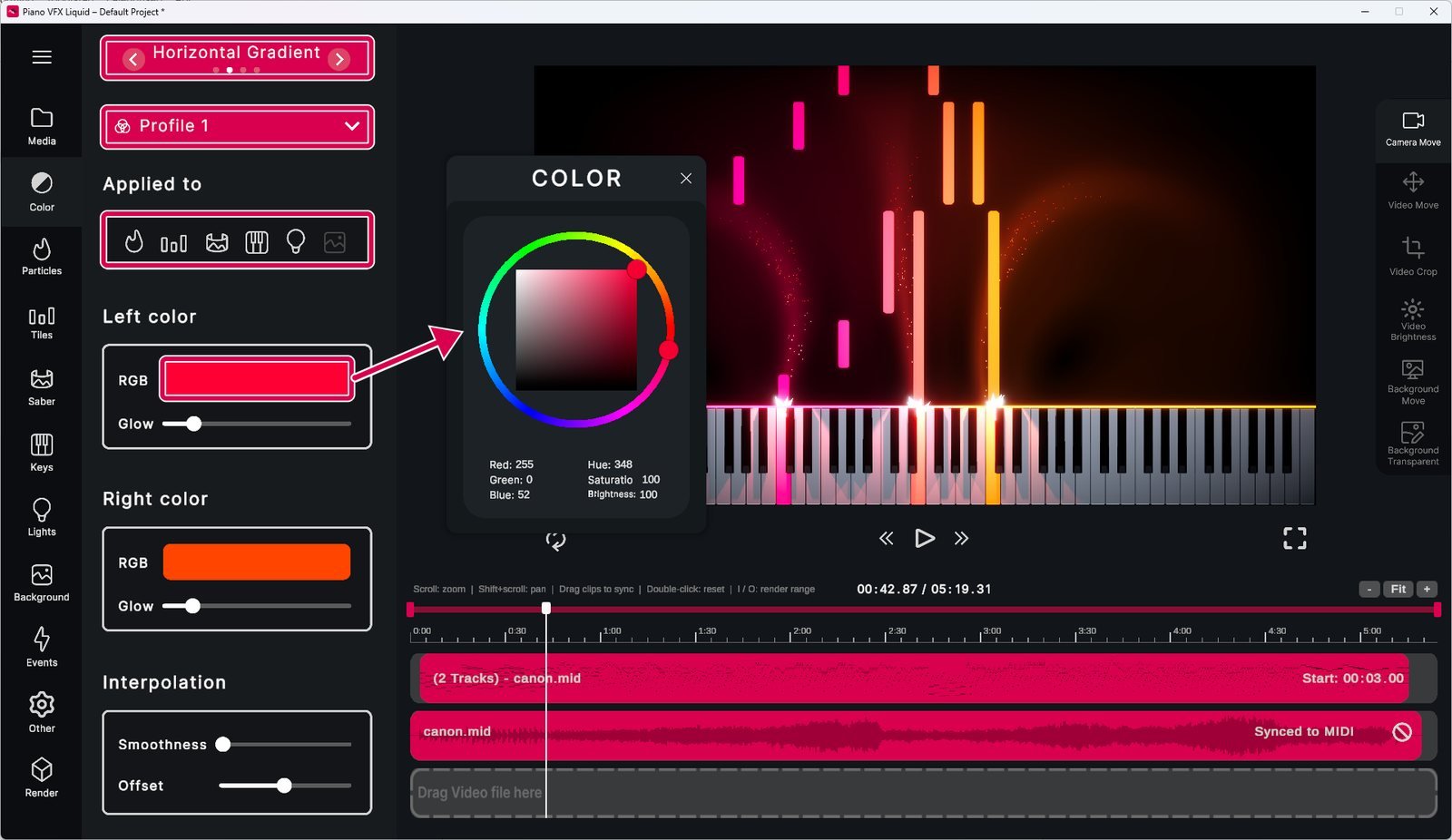
Task: Toggle background image icon in Applied to
Action: coord(335,242)
